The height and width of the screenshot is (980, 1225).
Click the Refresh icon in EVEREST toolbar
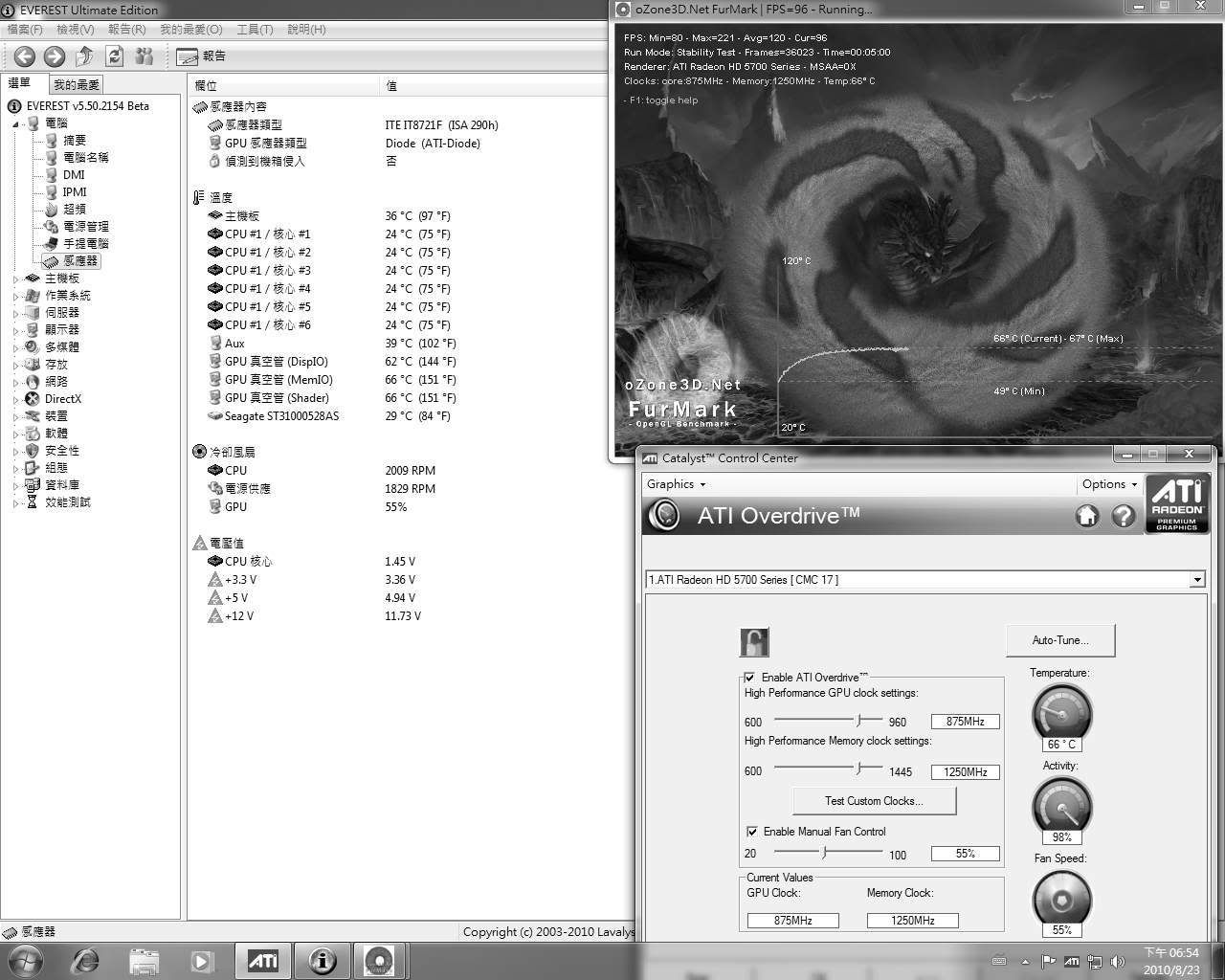pos(115,56)
